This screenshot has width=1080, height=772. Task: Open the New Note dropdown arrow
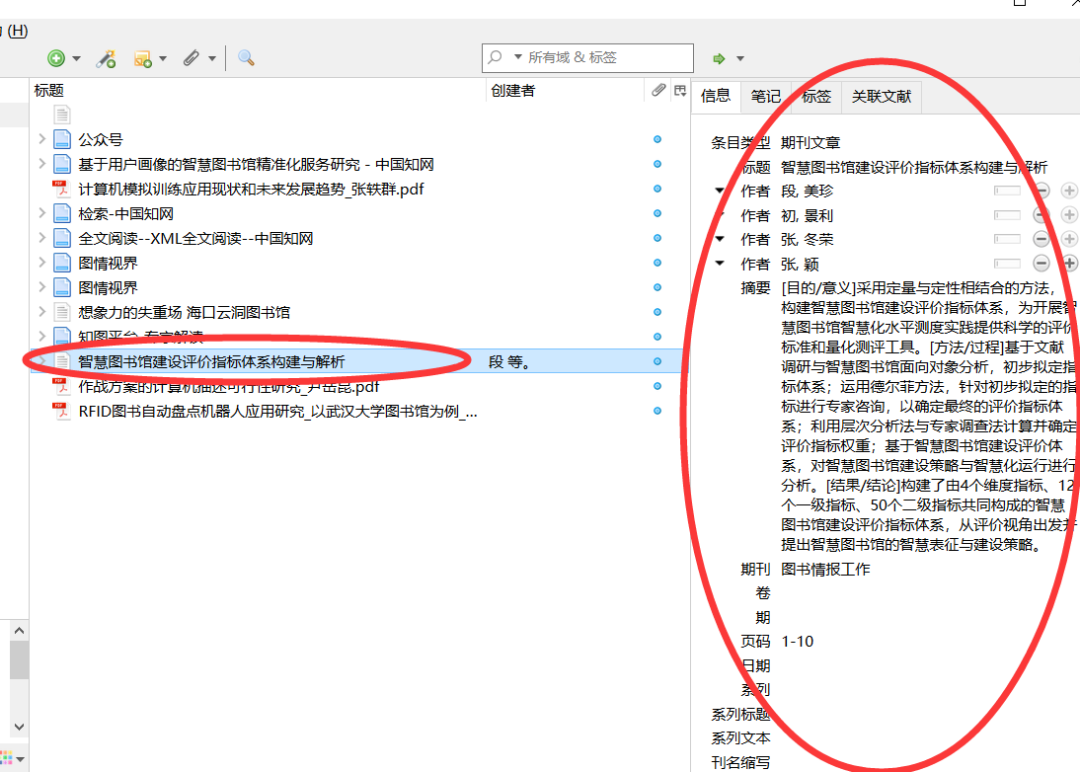click(x=163, y=59)
